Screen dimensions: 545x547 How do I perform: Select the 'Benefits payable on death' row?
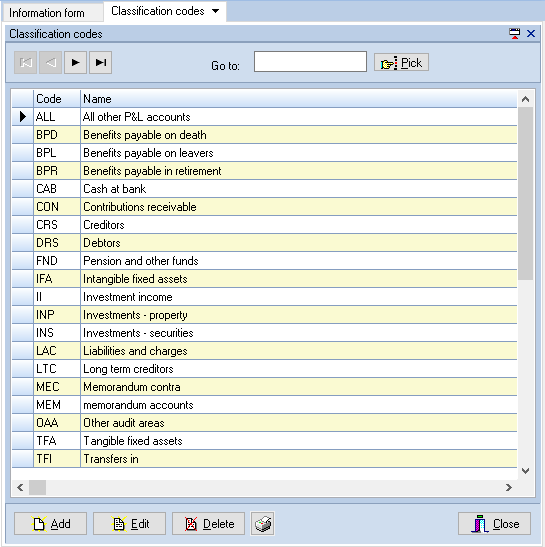pos(264,135)
